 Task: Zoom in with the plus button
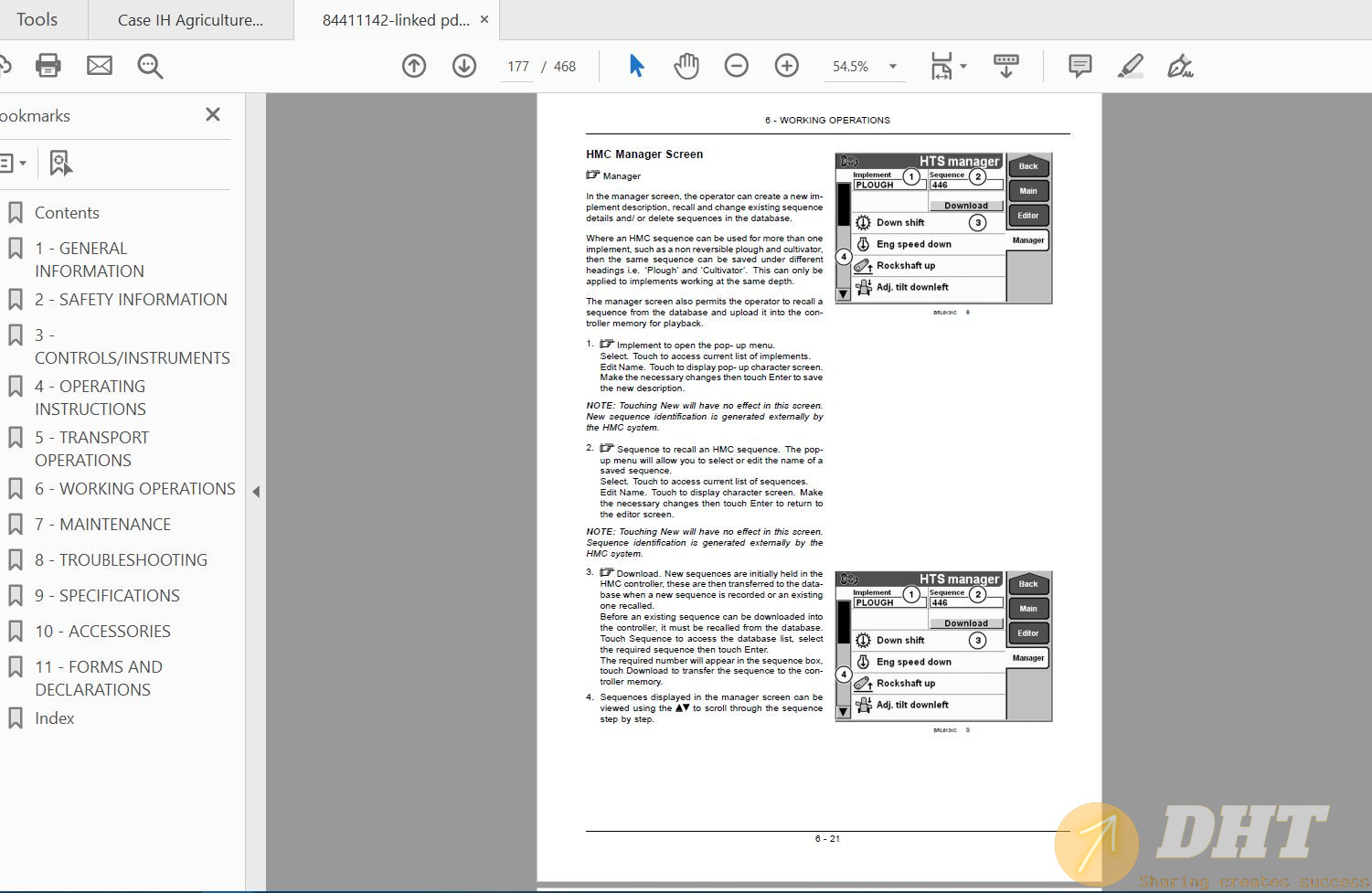786,66
